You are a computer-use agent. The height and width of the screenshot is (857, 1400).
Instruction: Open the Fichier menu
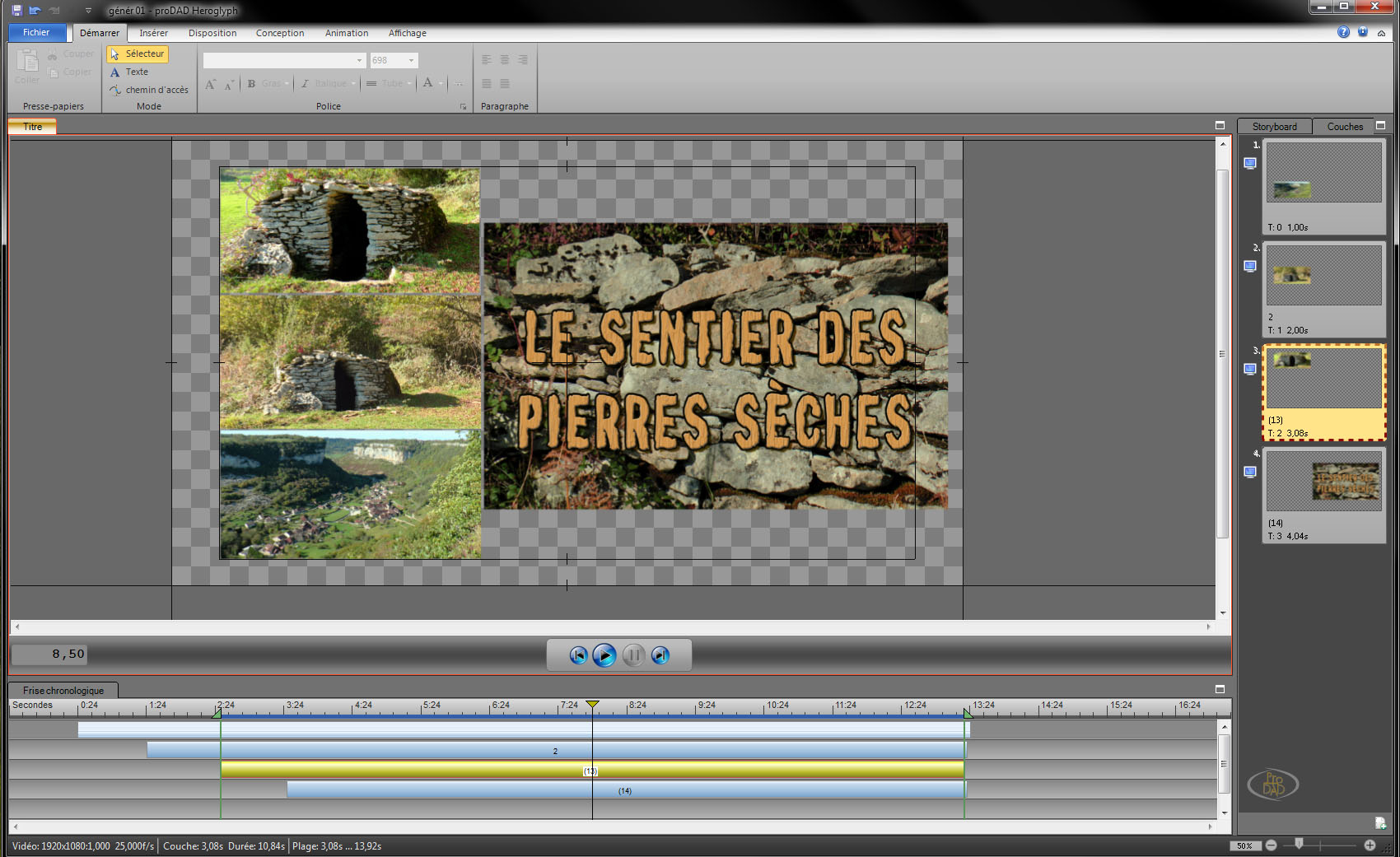pyautogui.click(x=36, y=32)
